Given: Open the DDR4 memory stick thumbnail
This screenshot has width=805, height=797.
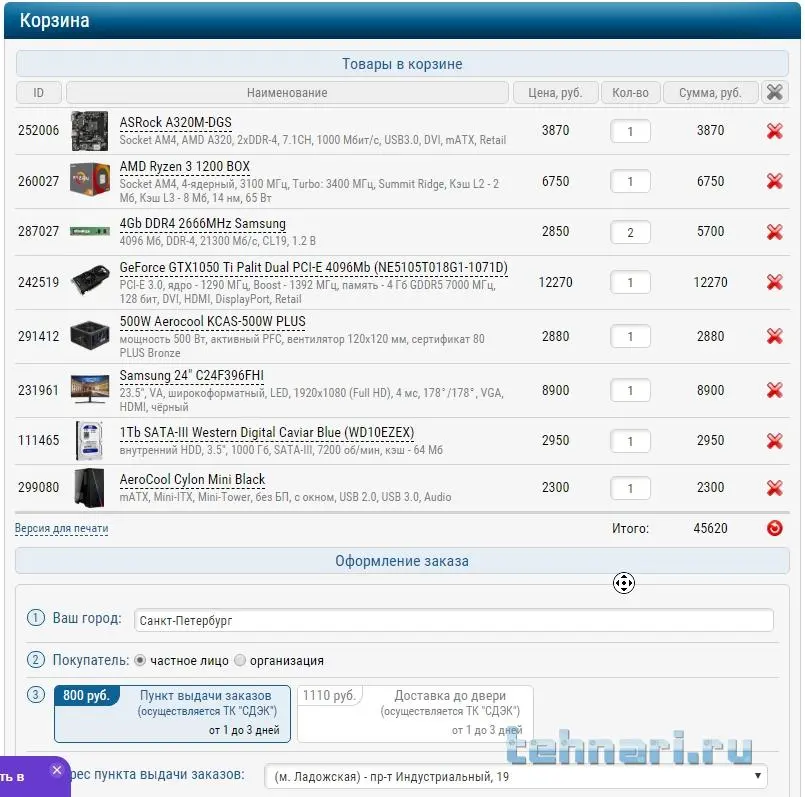Looking at the screenshot, I should [x=89, y=231].
